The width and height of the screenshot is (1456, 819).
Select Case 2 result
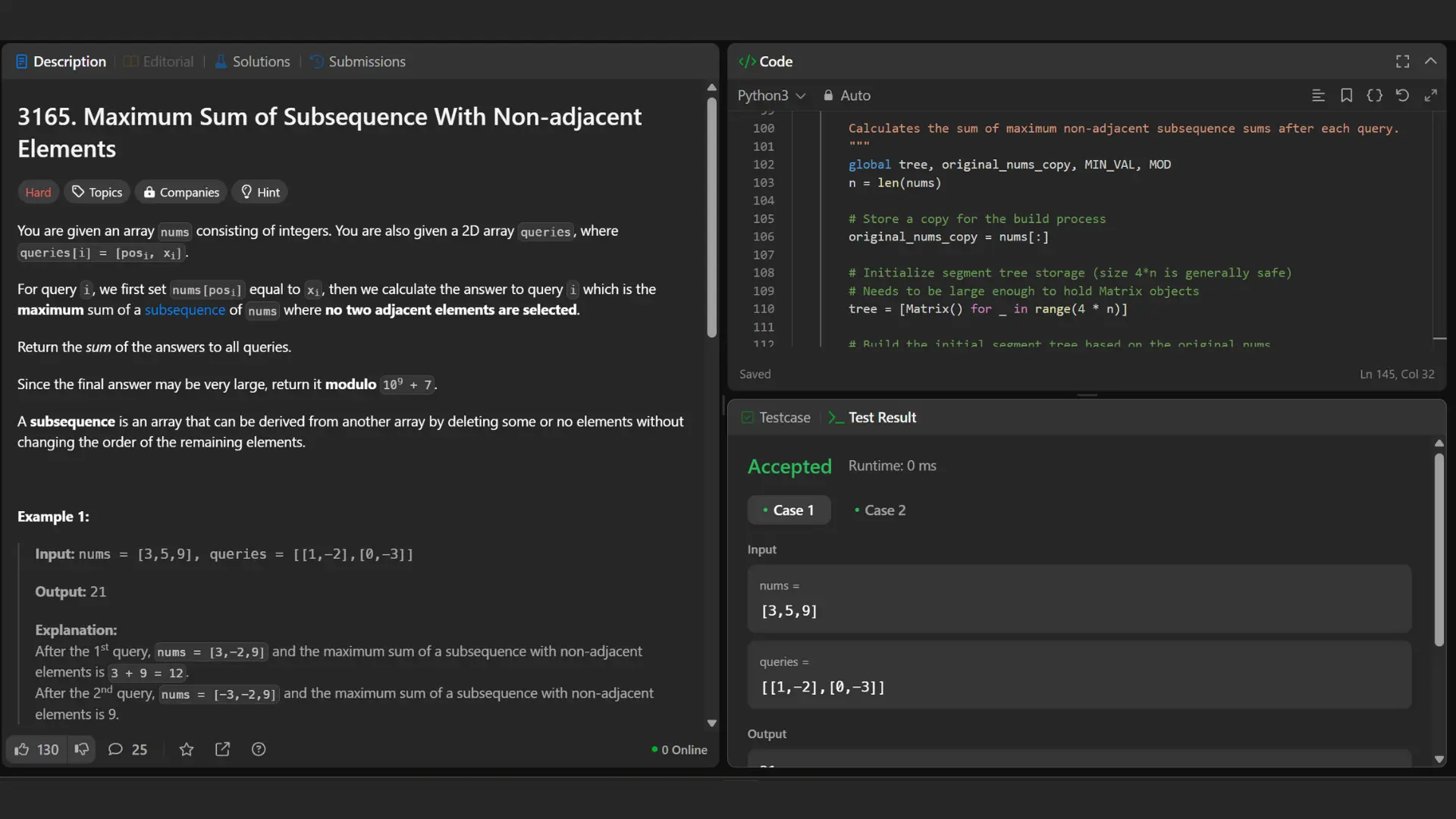coord(880,510)
